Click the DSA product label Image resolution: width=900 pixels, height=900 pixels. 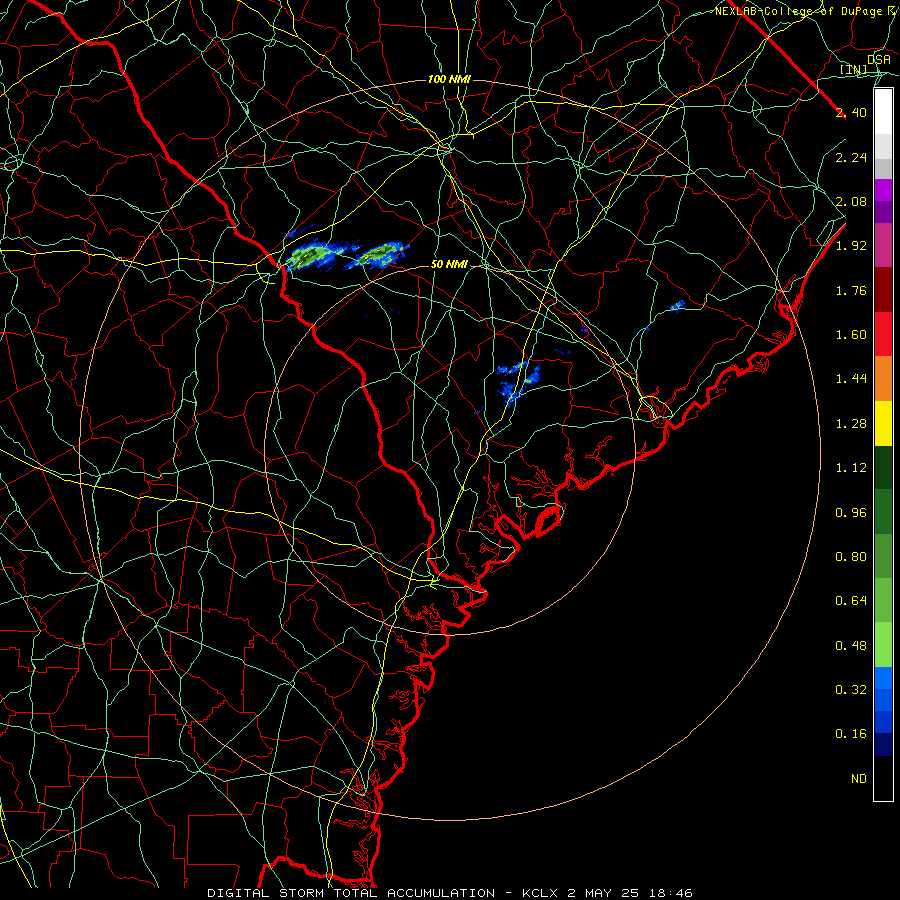point(879,60)
